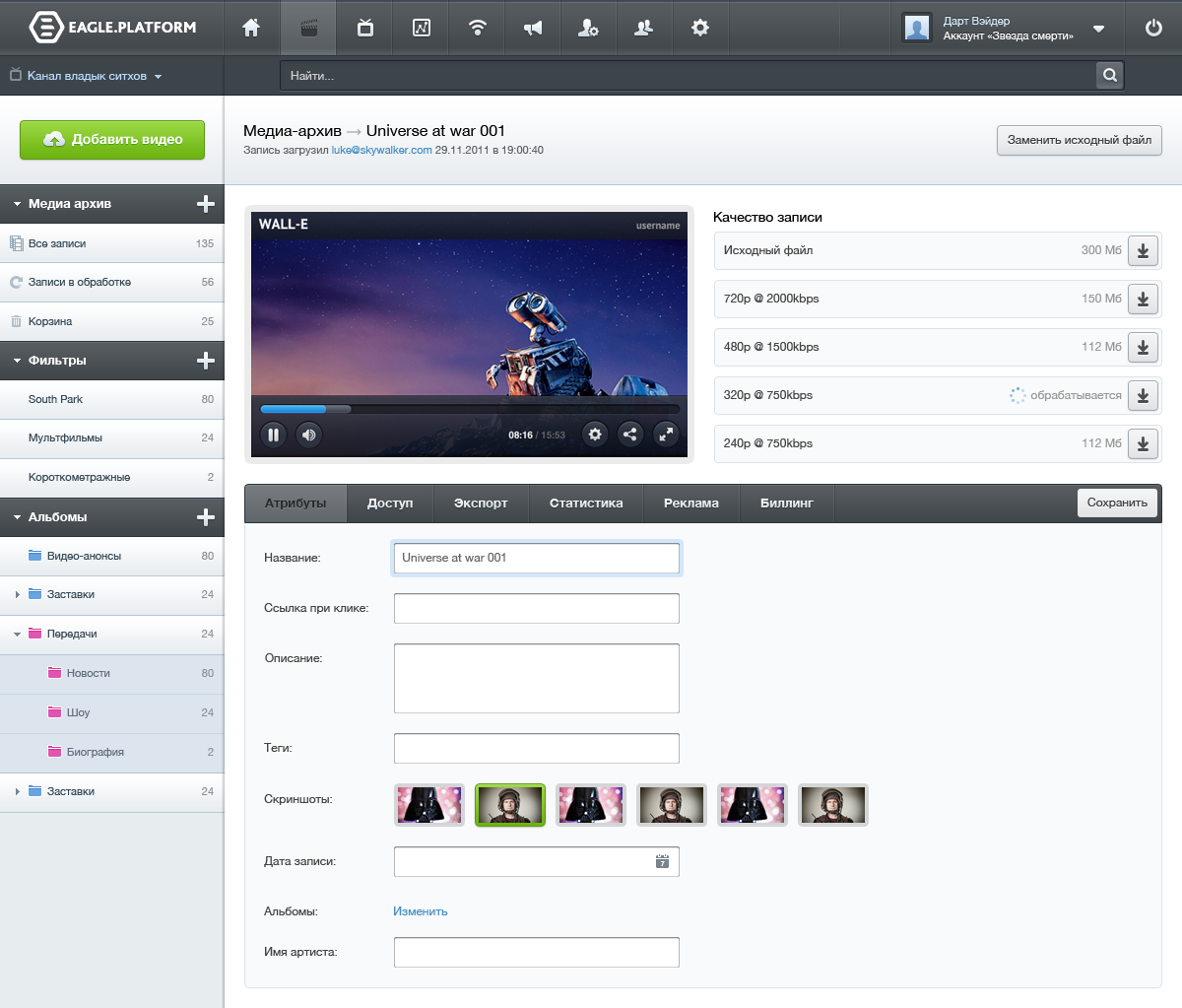Pause the WALL-E video playback
This screenshot has height=1008, width=1182.
[274, 434]
